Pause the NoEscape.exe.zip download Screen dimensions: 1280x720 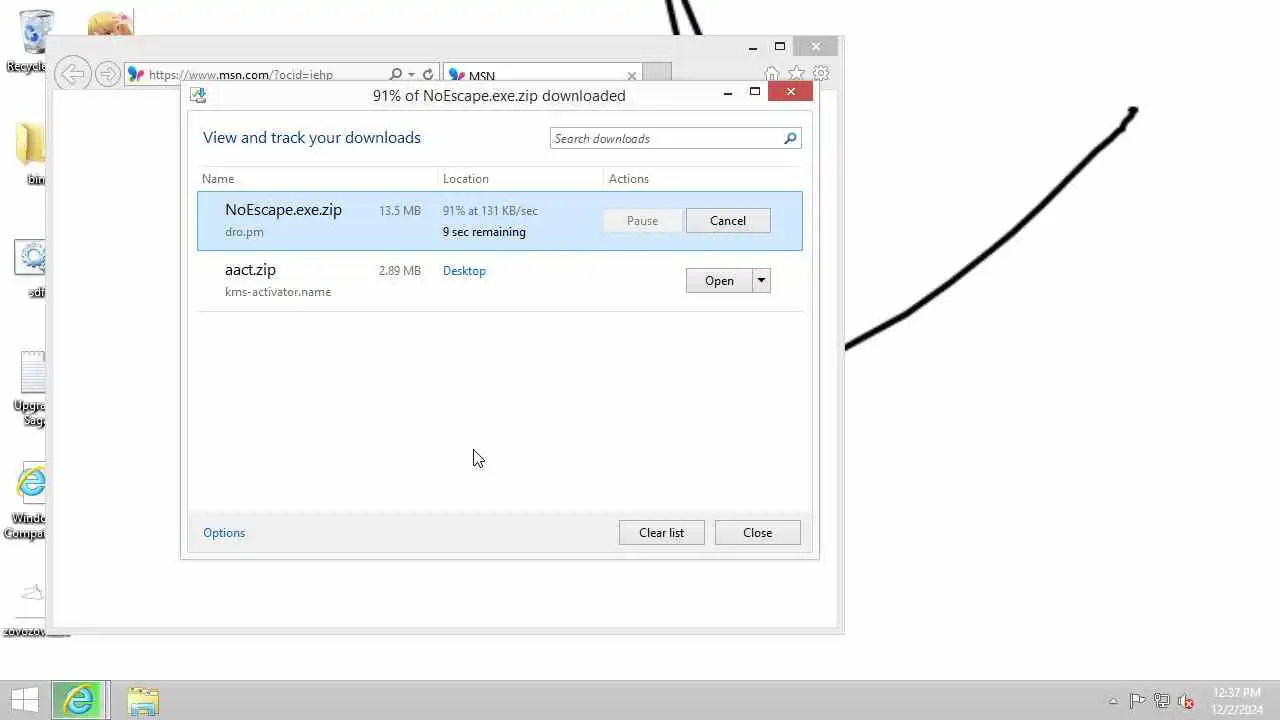coord(642,221)
